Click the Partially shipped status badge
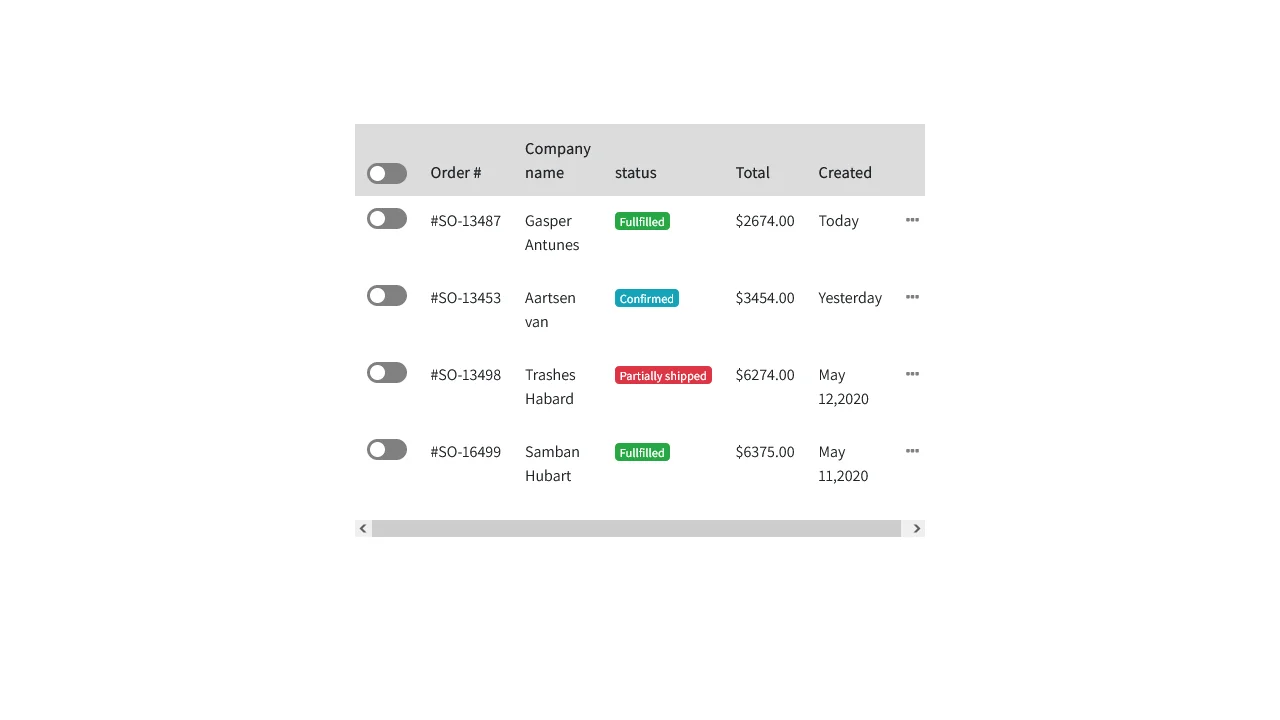The width and height of the screenshot is (1280, 720). [x=663, y=375]
